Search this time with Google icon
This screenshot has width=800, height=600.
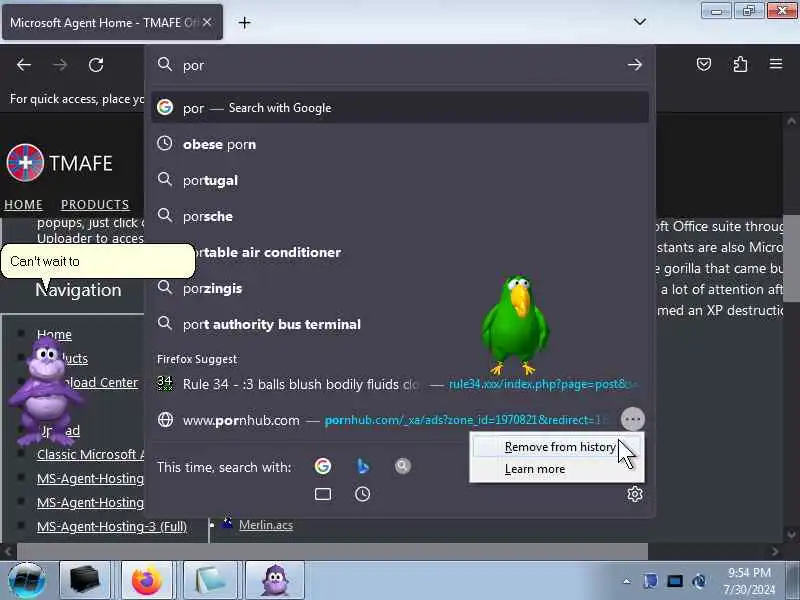coord(322,466)
